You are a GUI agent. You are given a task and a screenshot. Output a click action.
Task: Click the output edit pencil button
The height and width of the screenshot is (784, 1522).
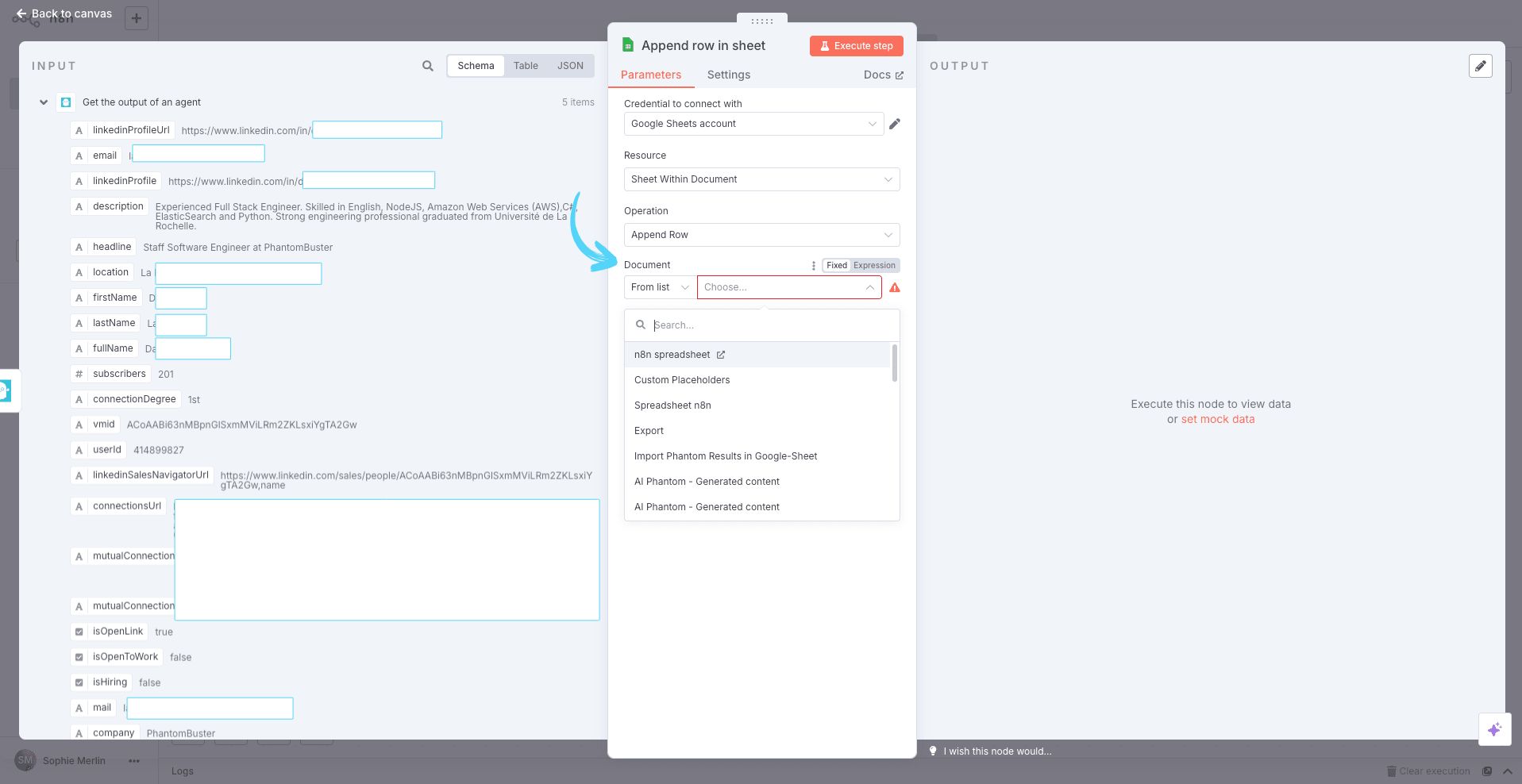pos(1481,66)
